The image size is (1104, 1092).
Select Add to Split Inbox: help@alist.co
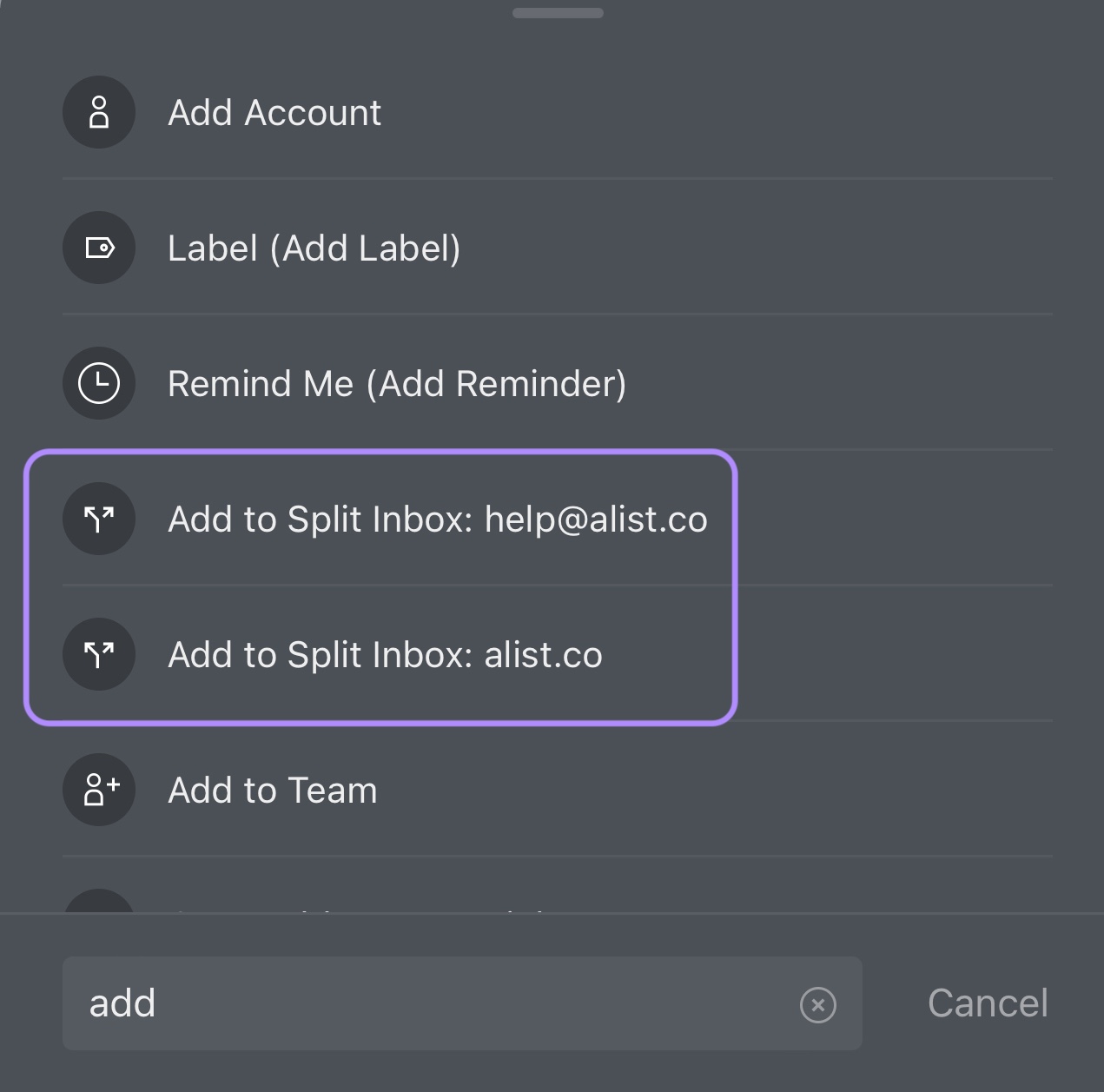point(558,519)
